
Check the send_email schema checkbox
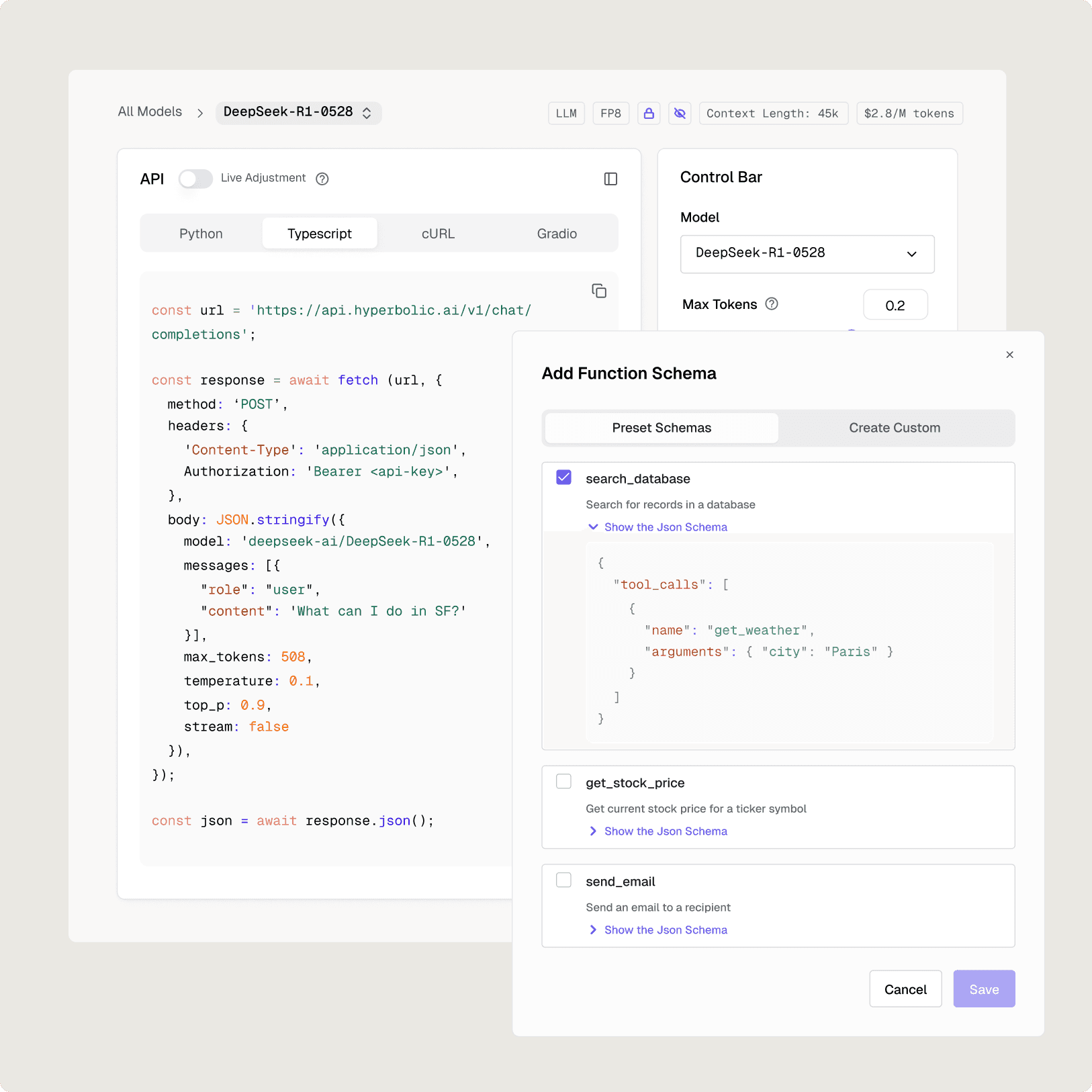click(x=563, y=880)
